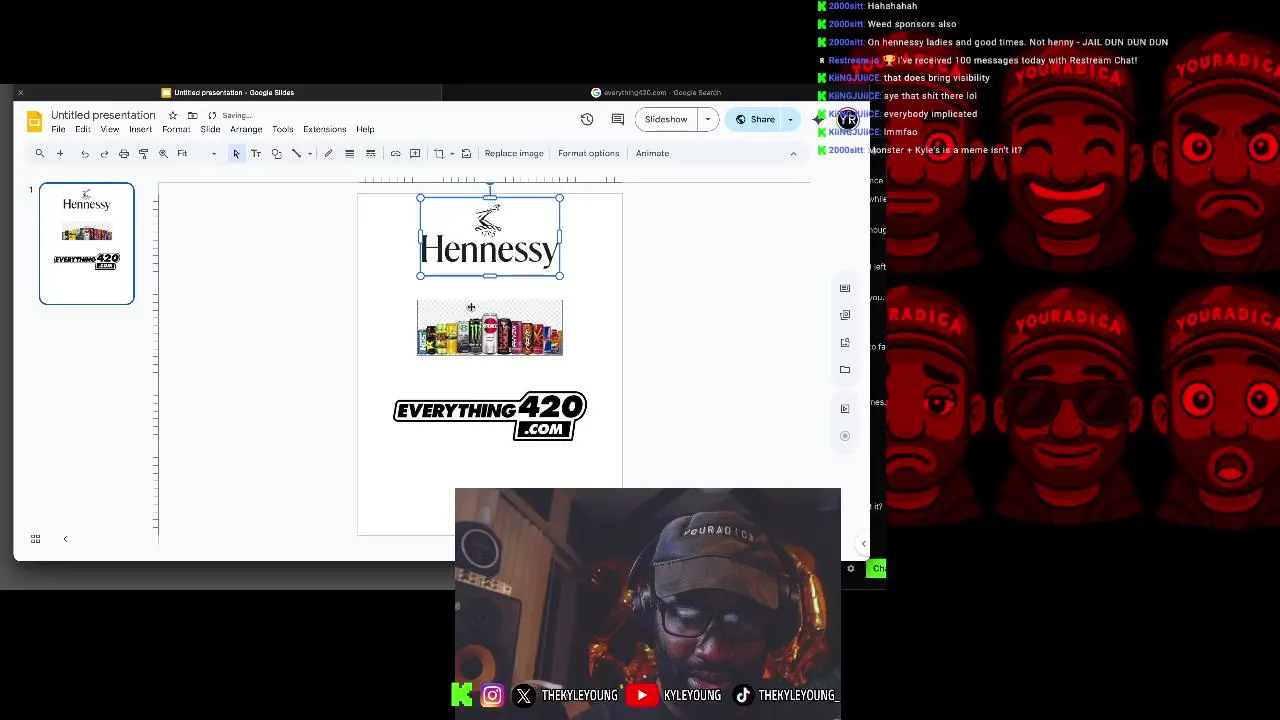
Task: Open the Extensions menu
Action: coord(325,129)
